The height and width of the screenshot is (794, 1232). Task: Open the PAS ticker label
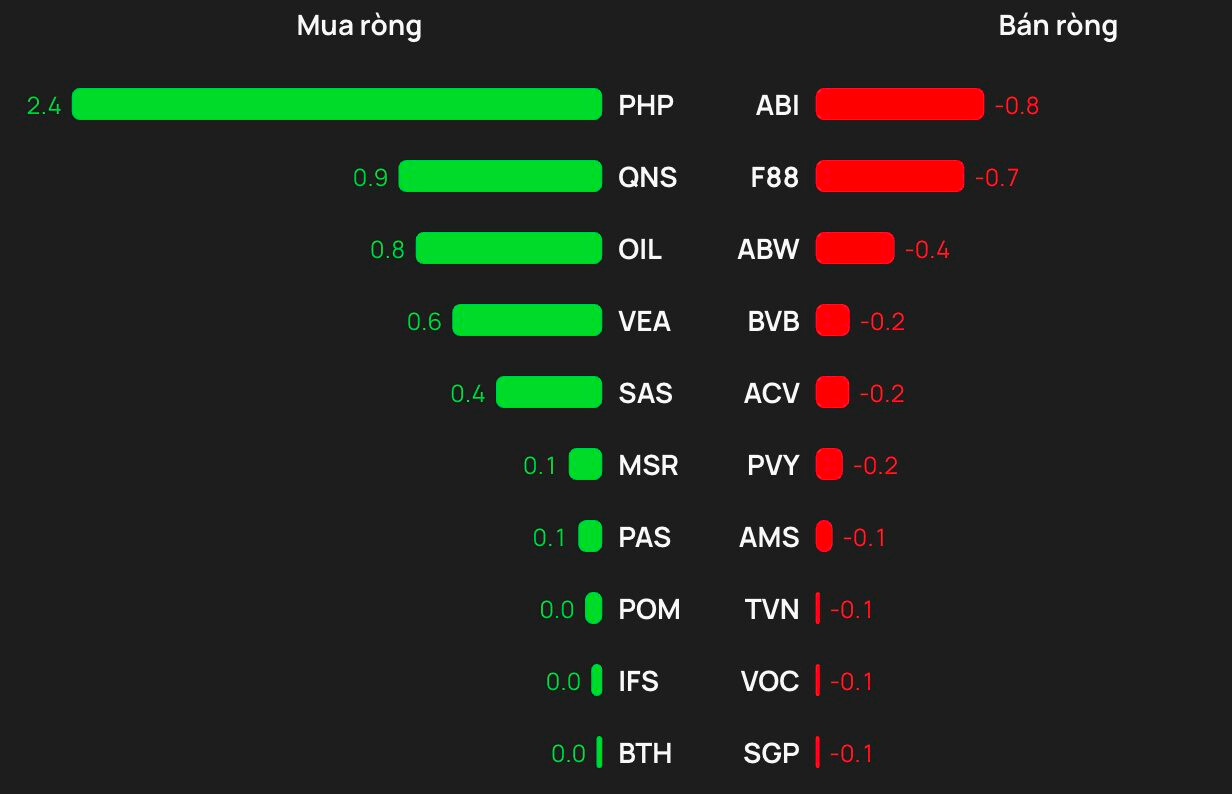pyautogui.click(x=645, y=537)
